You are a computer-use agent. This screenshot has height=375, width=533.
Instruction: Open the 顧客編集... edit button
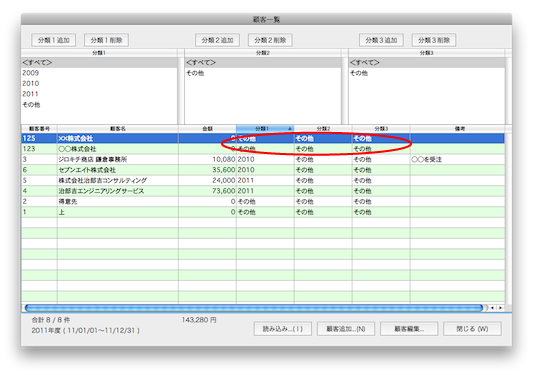coord(409,329)
